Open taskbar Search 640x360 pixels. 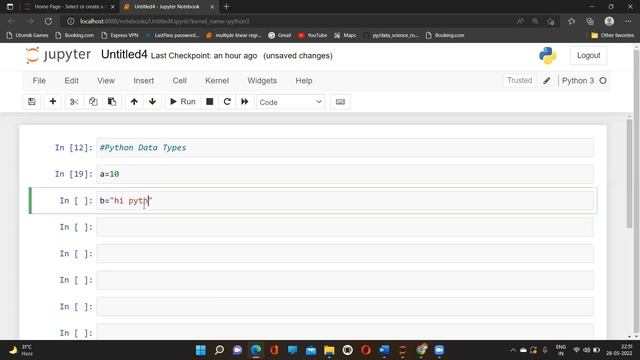219,350
